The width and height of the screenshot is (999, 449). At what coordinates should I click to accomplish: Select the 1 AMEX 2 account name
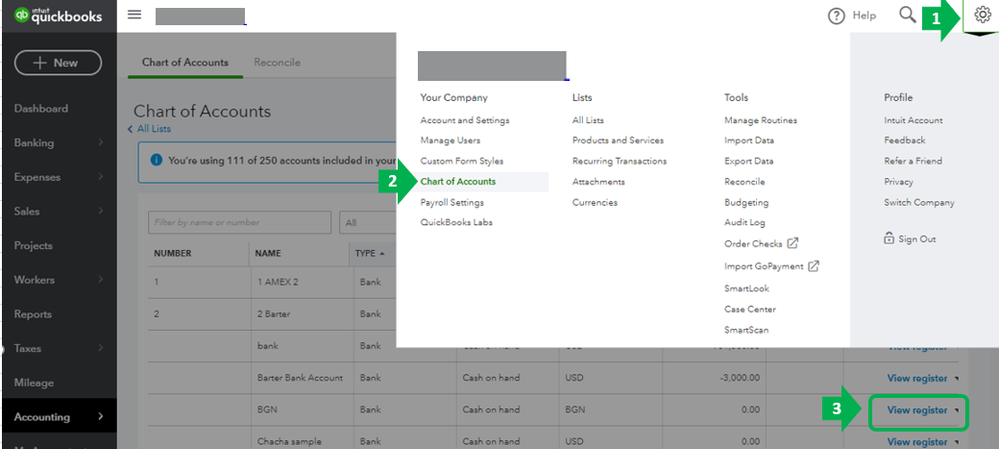pos(278,282)
